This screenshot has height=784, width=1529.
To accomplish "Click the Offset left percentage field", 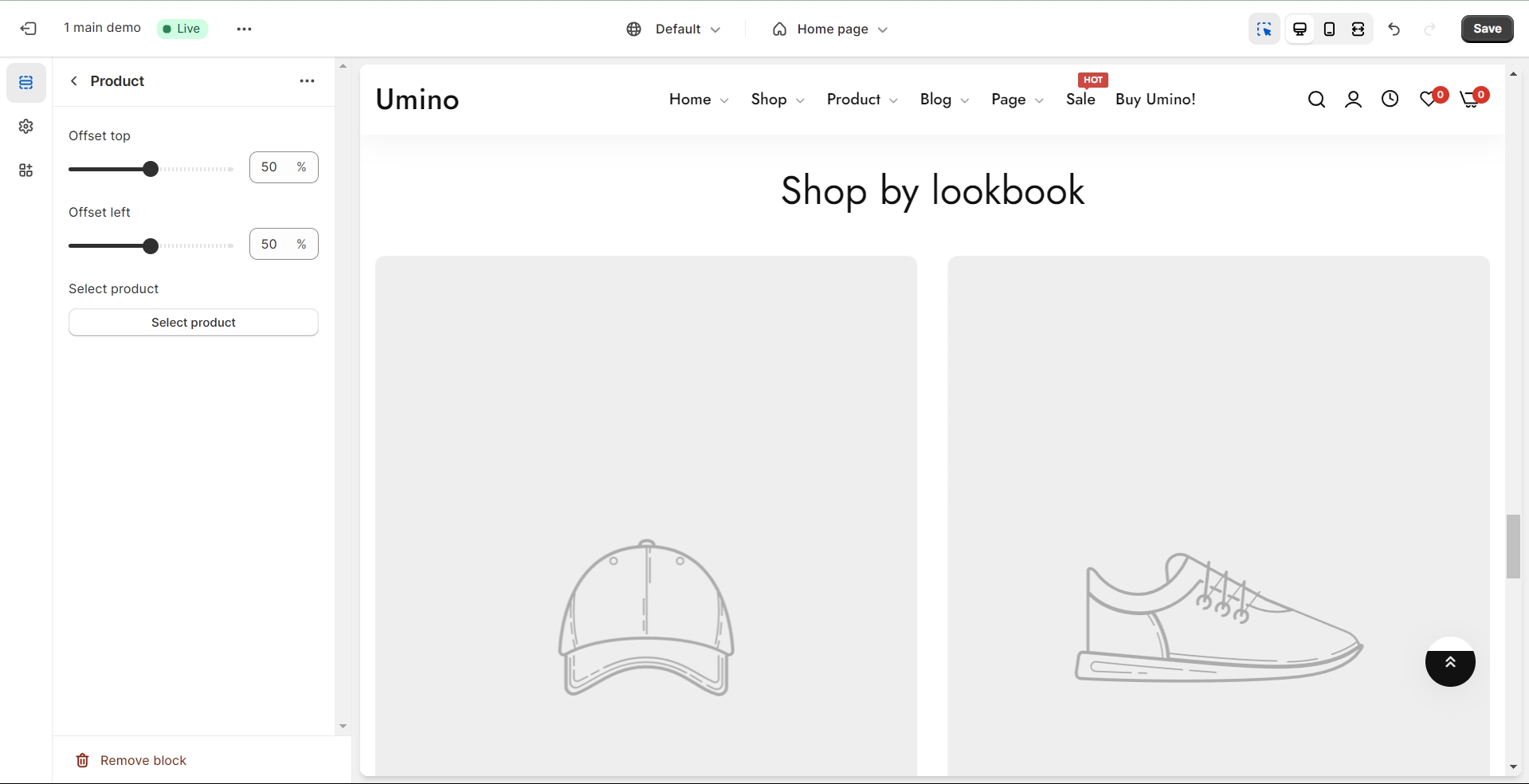I will click(x=270, y=244).
